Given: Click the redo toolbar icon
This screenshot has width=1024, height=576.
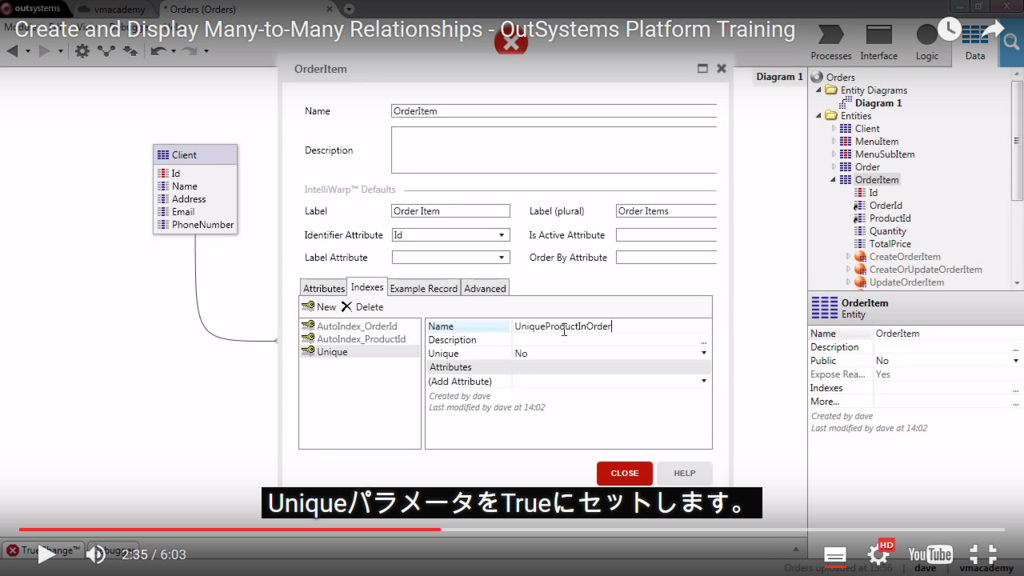Looking at the screenshot, I should (189, 50).
